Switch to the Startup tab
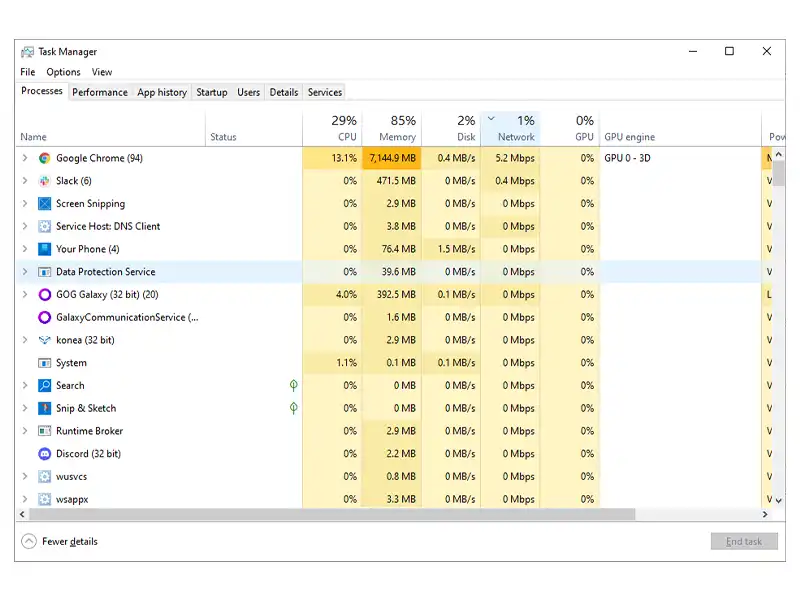Image resolution: width=800 pixels, height=600 pixels. tap(212, 92)
